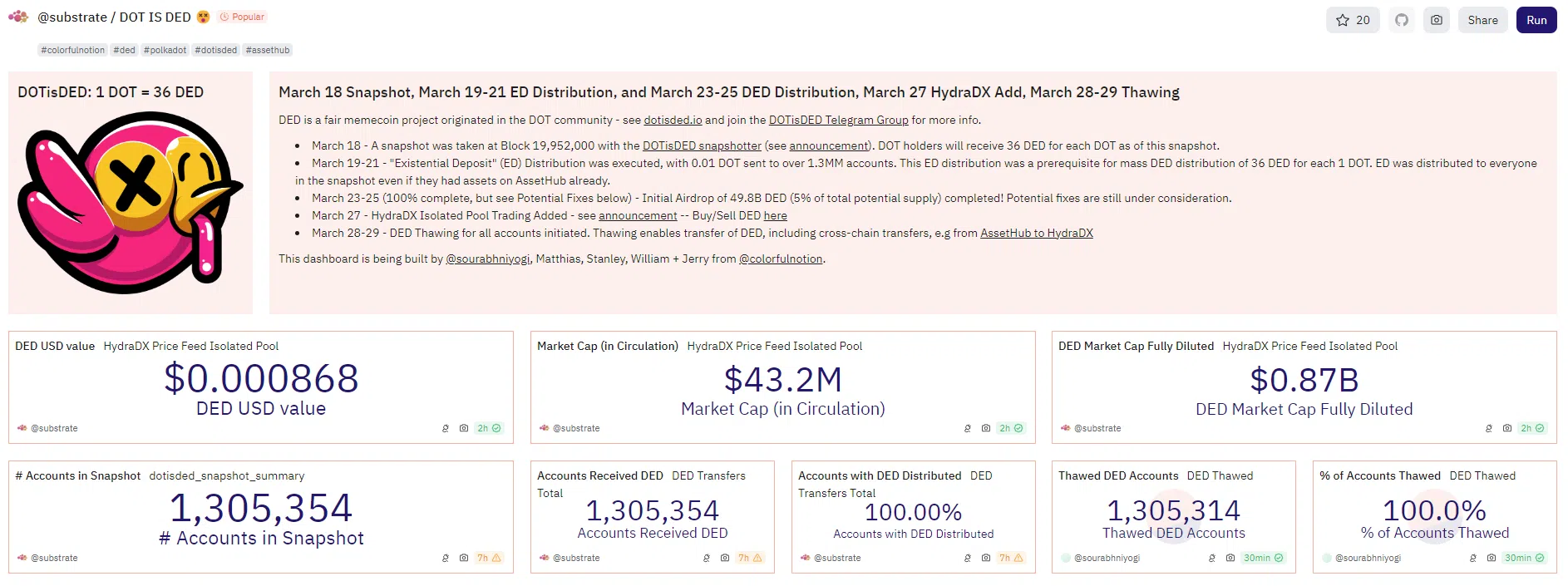Open query icon on DED USD value card

pyautogui.click(x=446, y=429)
